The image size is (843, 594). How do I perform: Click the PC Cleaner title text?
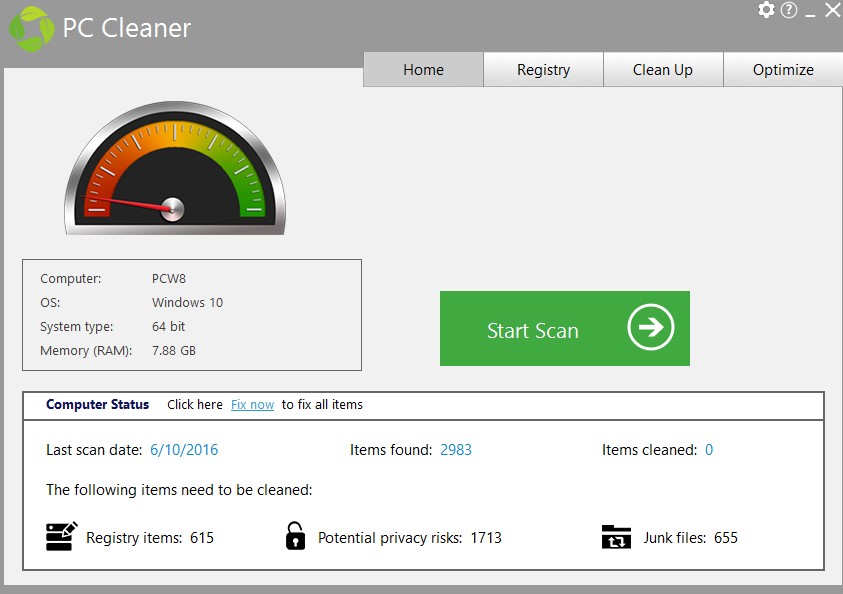(126, 28)
